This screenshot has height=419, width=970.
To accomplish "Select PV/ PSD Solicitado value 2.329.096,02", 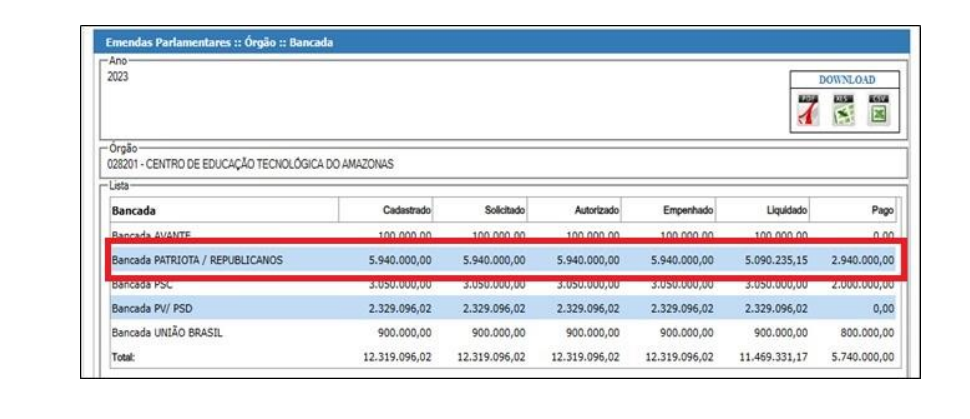I will 494,309.
